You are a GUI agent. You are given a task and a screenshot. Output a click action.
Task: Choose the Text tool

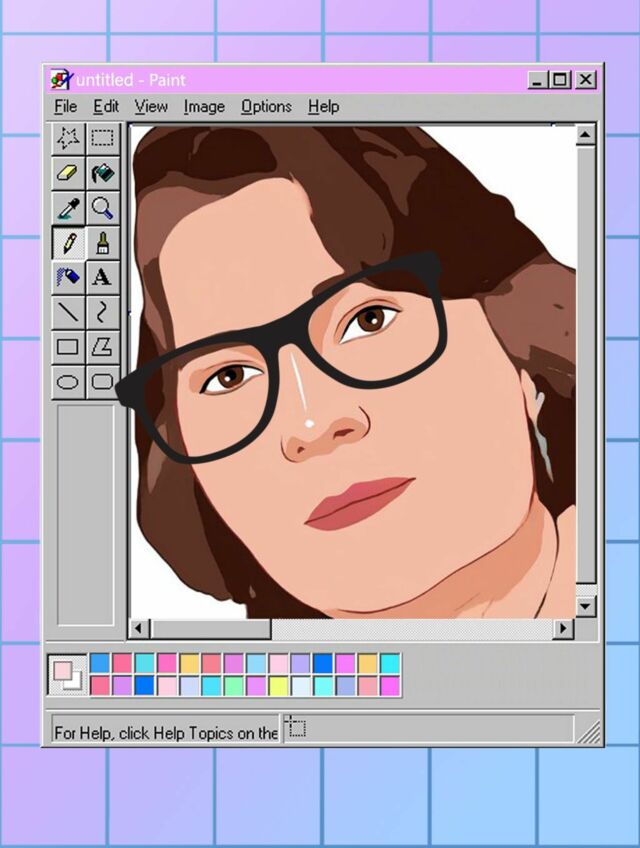pyautogui.click(x=102, y=278)
